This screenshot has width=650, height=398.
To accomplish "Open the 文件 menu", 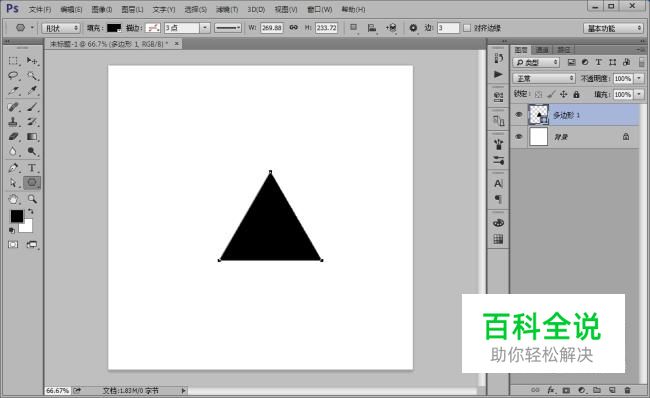I will coord(40,9).
